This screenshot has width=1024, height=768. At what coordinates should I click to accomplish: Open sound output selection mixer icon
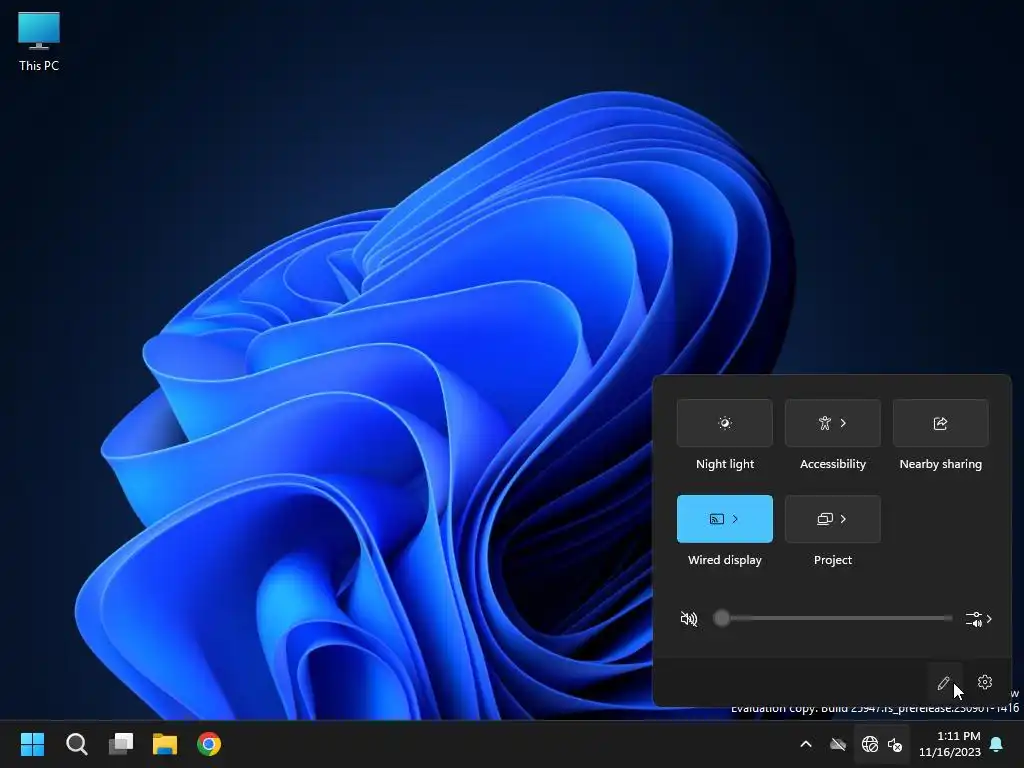[974, 618]
